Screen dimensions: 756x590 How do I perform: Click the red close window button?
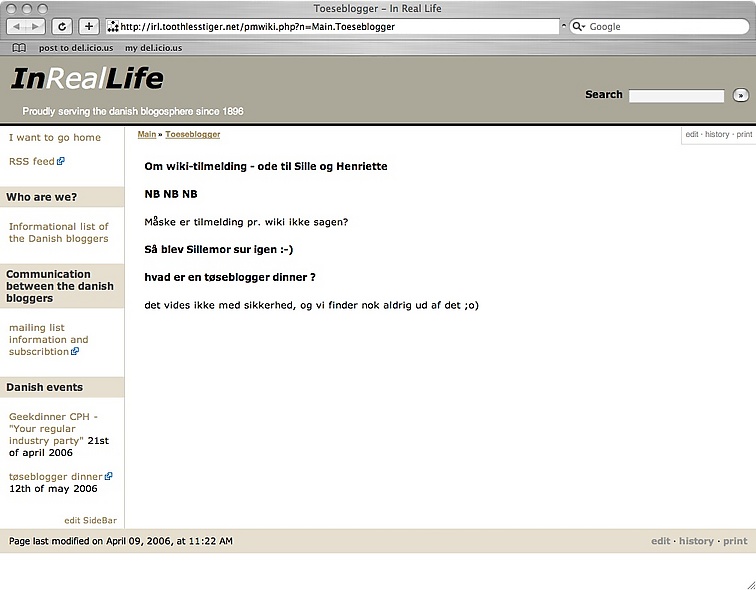12,9
